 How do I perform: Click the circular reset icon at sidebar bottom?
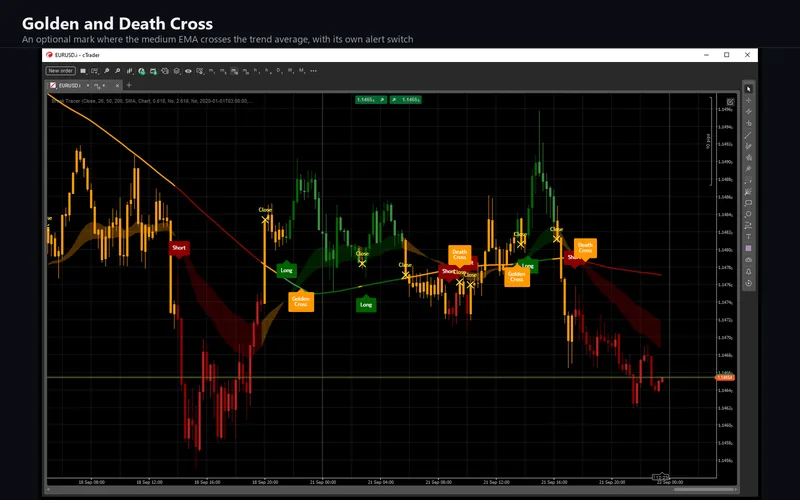(x=748, y=283)
